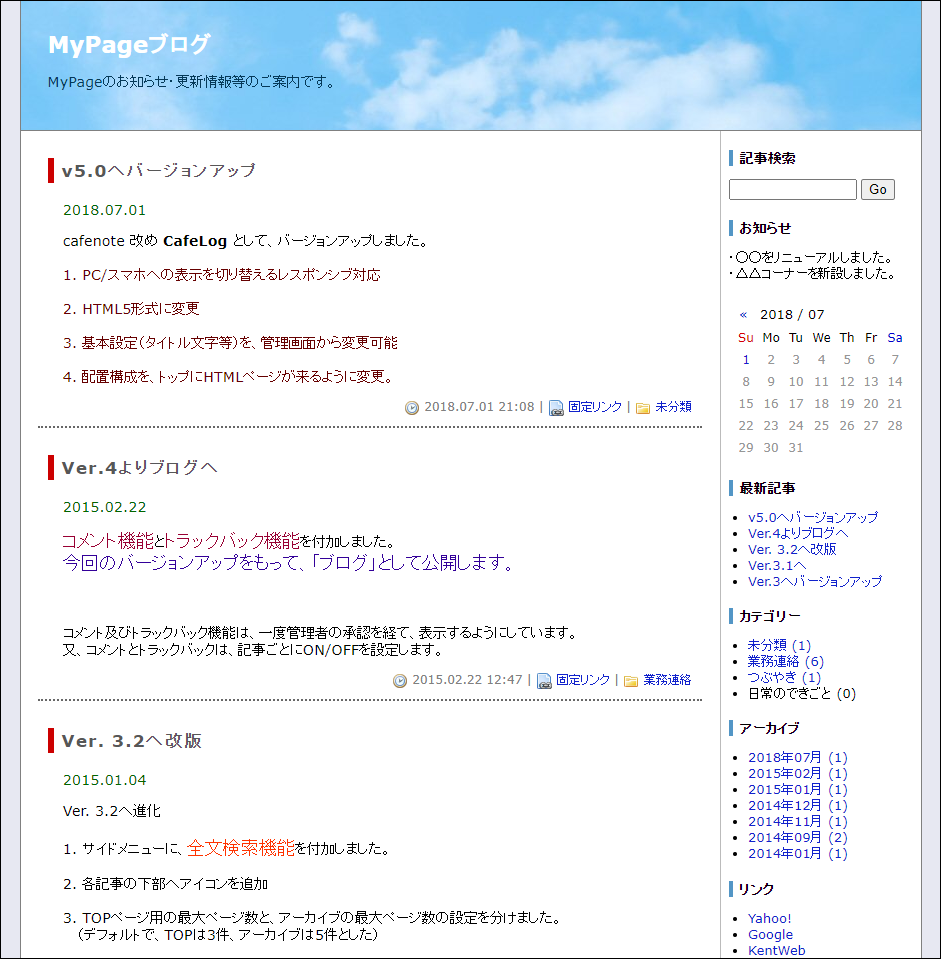Open the 2014年09月 (2) archive
The height and width of the screenshot is (959, 941).
[797, 837]
